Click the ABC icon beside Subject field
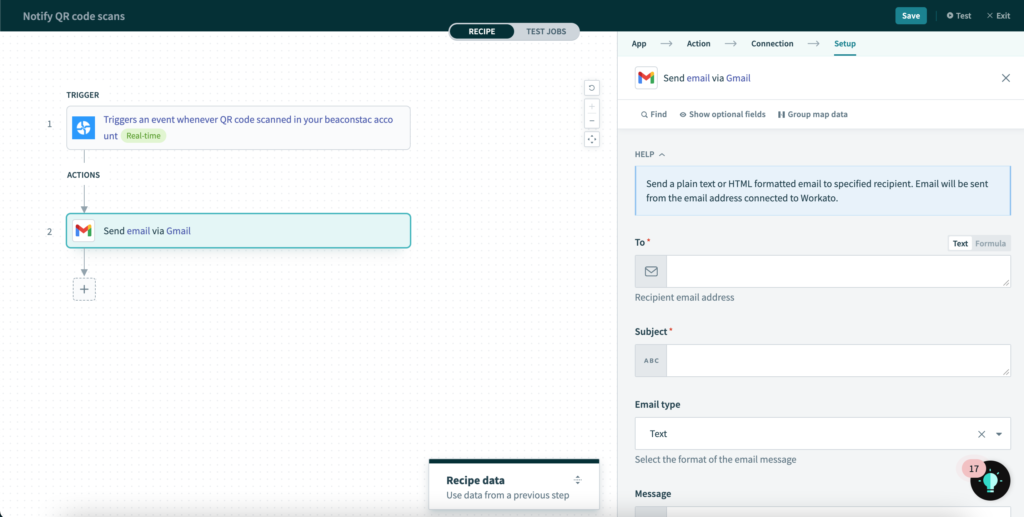The image size is (1024, 517). [651, 360]
